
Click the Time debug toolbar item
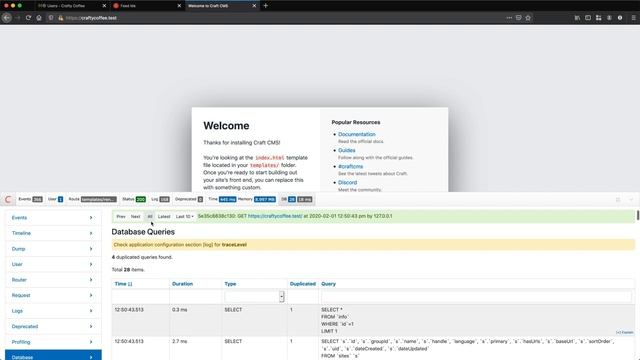click(222, 199)
